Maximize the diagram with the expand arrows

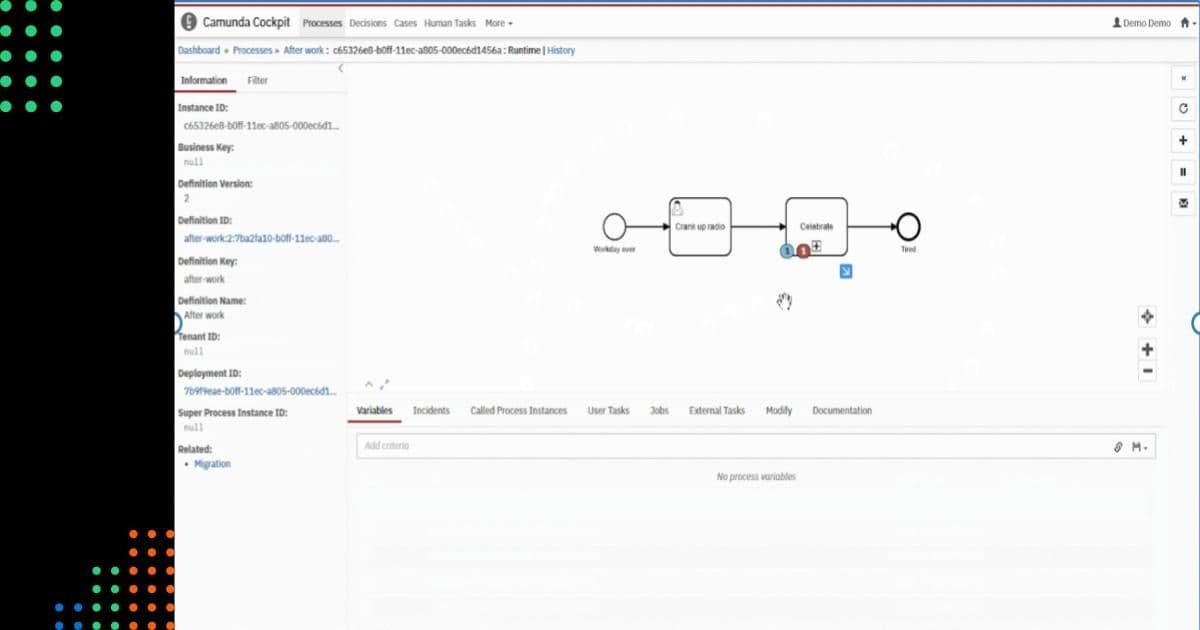384,383
